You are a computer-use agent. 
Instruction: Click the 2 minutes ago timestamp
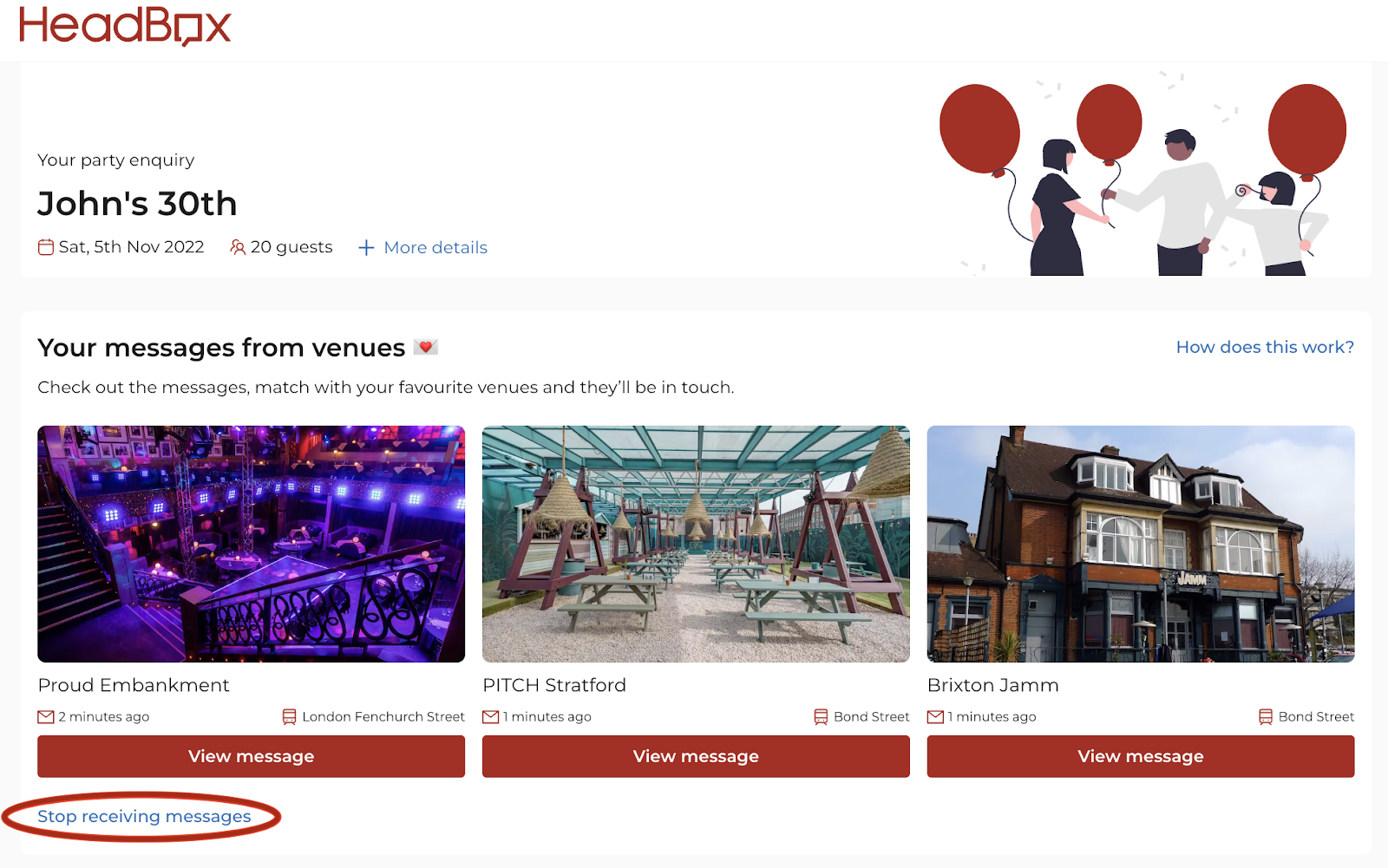tap(104, 717)
